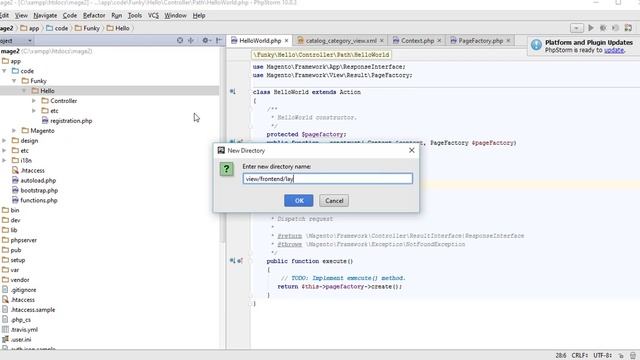The height and width of the screenshot is (360, 640).
Task: Click the new directory name field
Action: [x=327, y=179]
